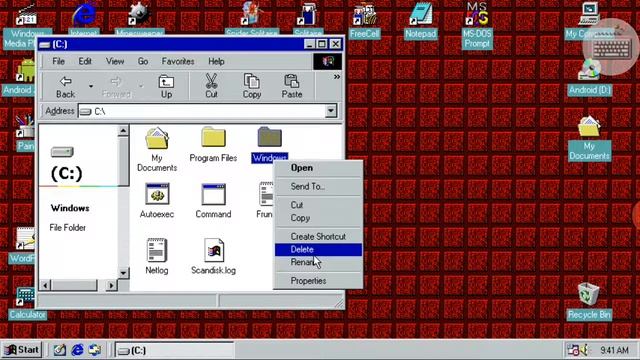Launch Internet Explorer from quick launch

77,350
